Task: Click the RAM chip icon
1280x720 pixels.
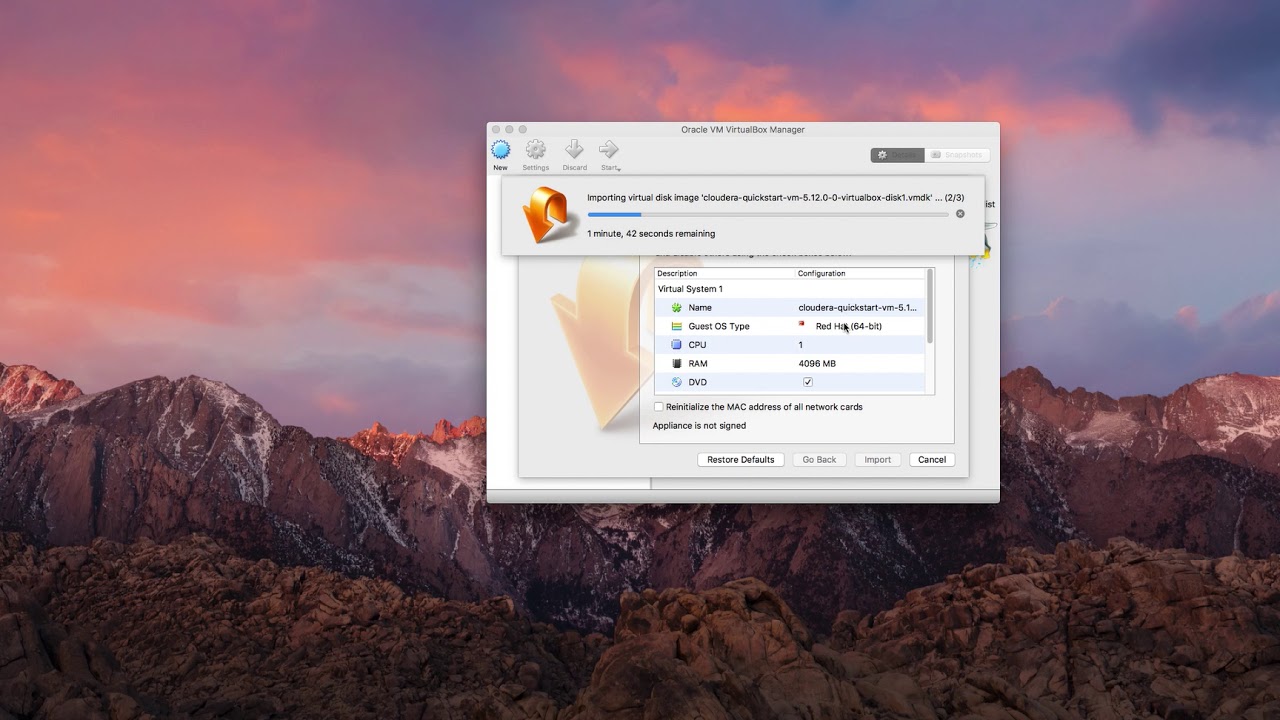Action: (x=677, y=364)
